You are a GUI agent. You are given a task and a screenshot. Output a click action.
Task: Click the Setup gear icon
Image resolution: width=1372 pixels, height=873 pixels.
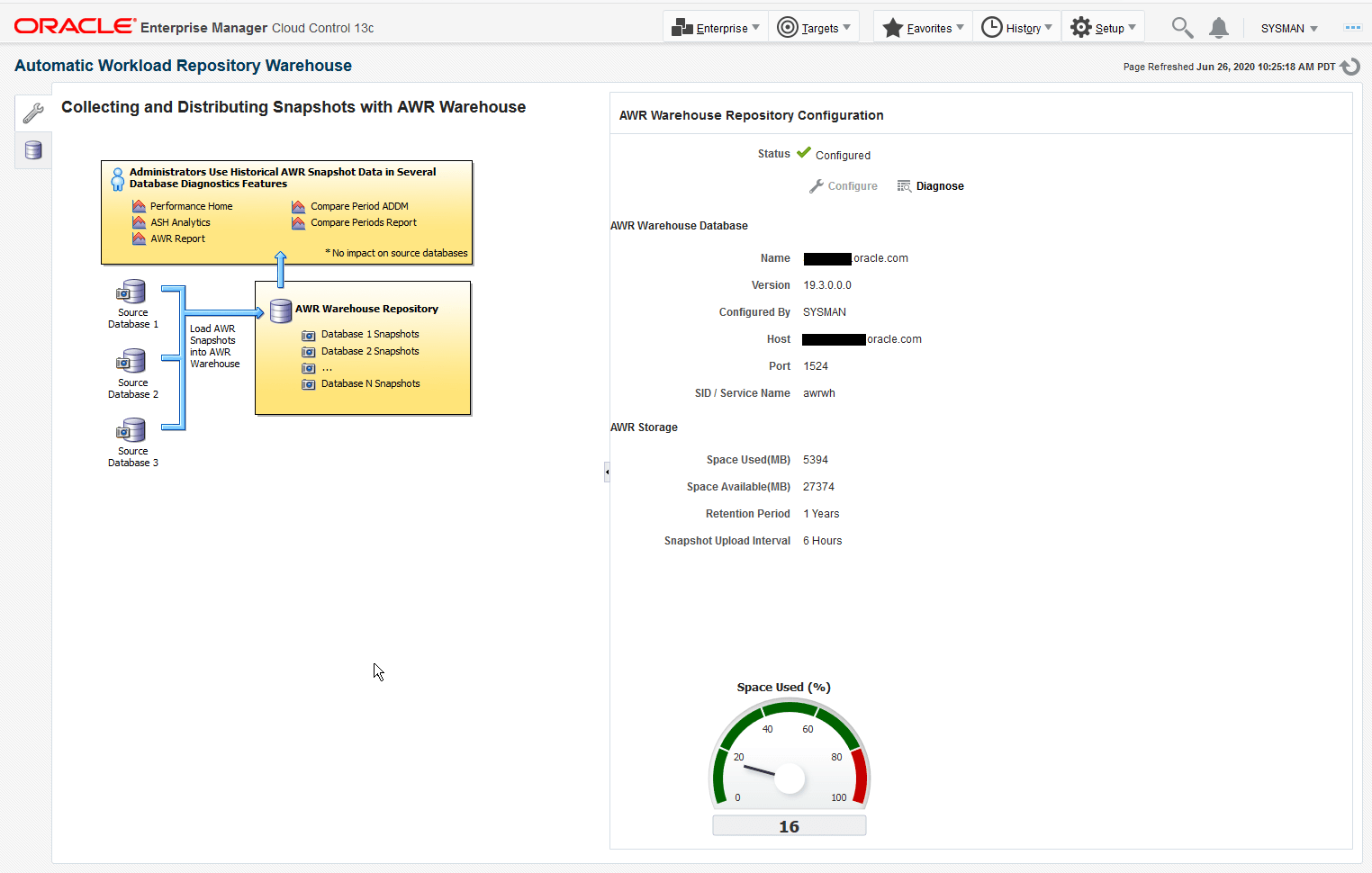tap(1080, 26)
